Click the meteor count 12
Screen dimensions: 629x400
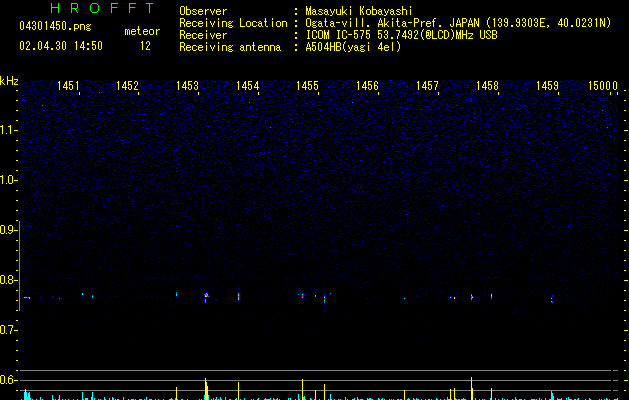point(145,46)
